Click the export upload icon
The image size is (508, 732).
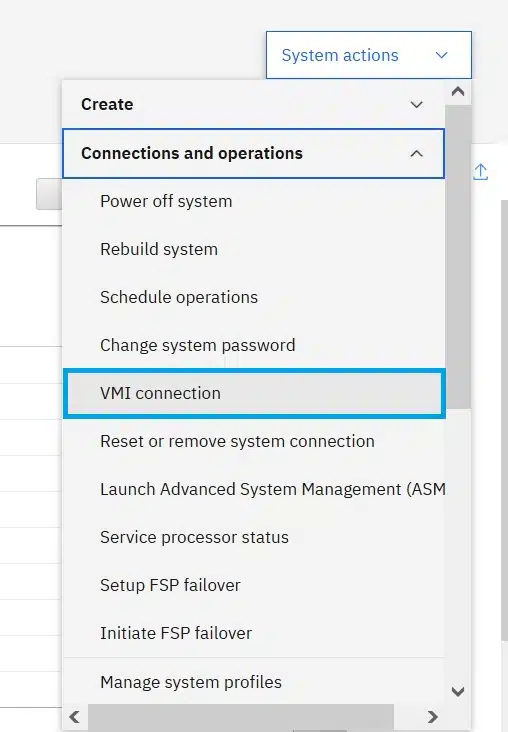(x=480, y=172)
